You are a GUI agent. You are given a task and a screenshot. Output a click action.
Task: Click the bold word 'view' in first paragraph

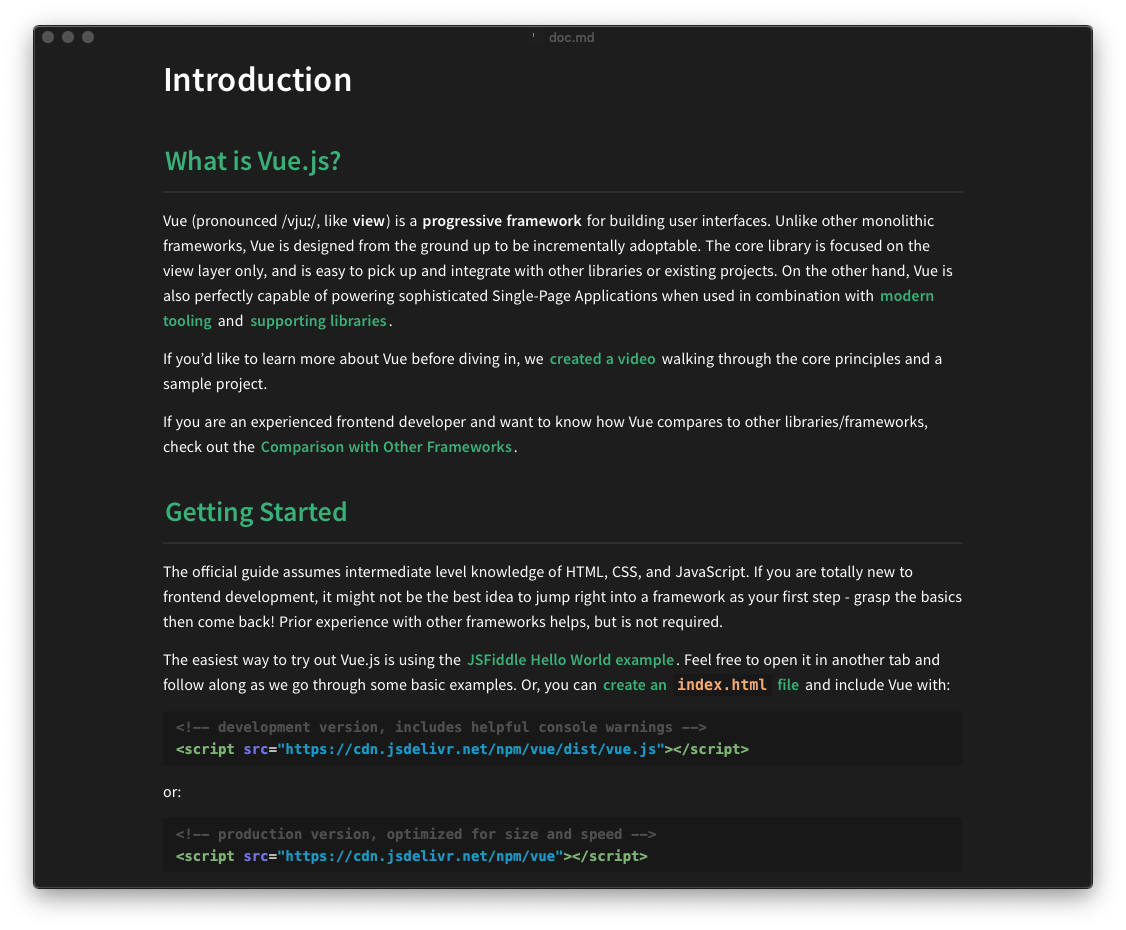[368, 221]
